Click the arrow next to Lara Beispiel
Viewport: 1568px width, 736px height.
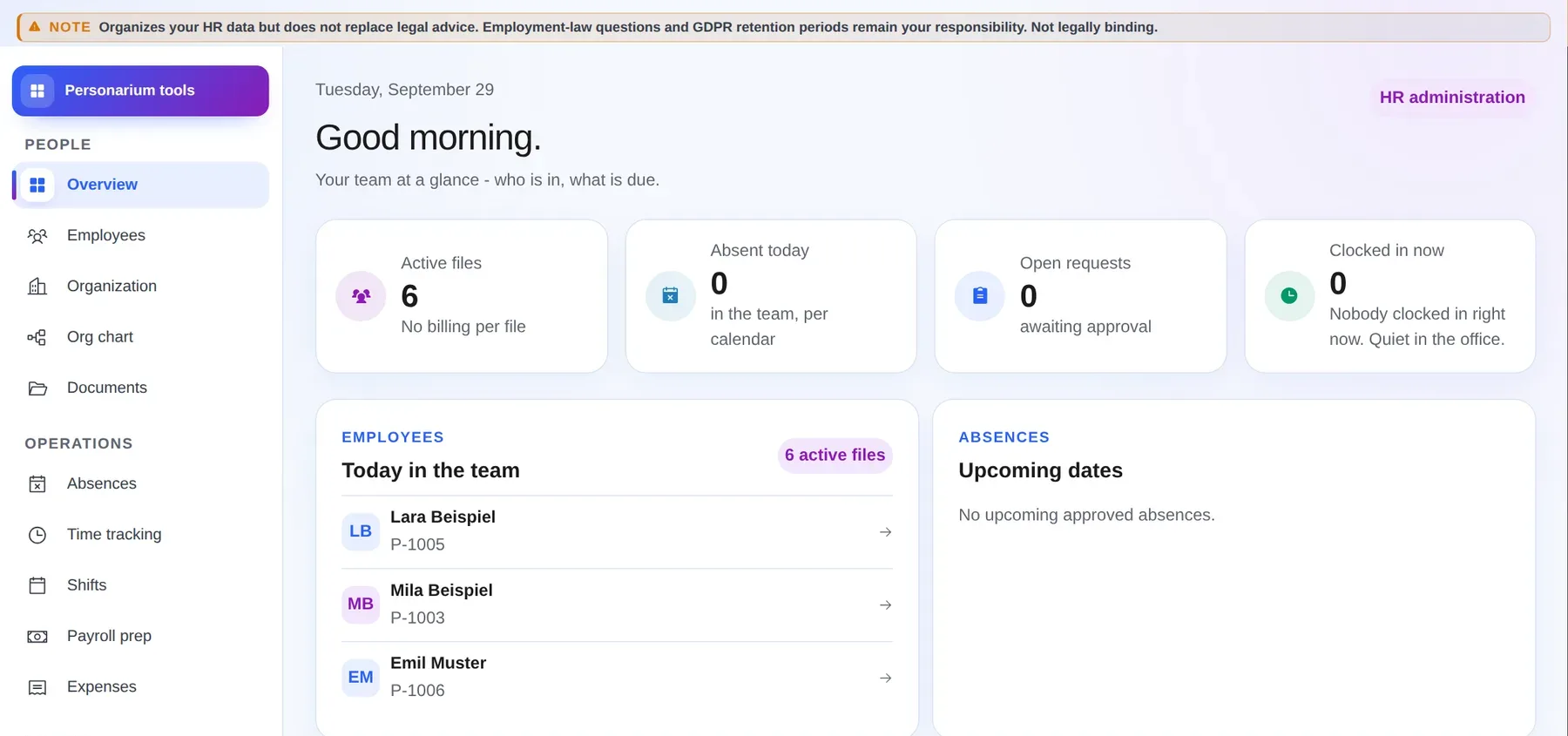click(x=885, y=532)
